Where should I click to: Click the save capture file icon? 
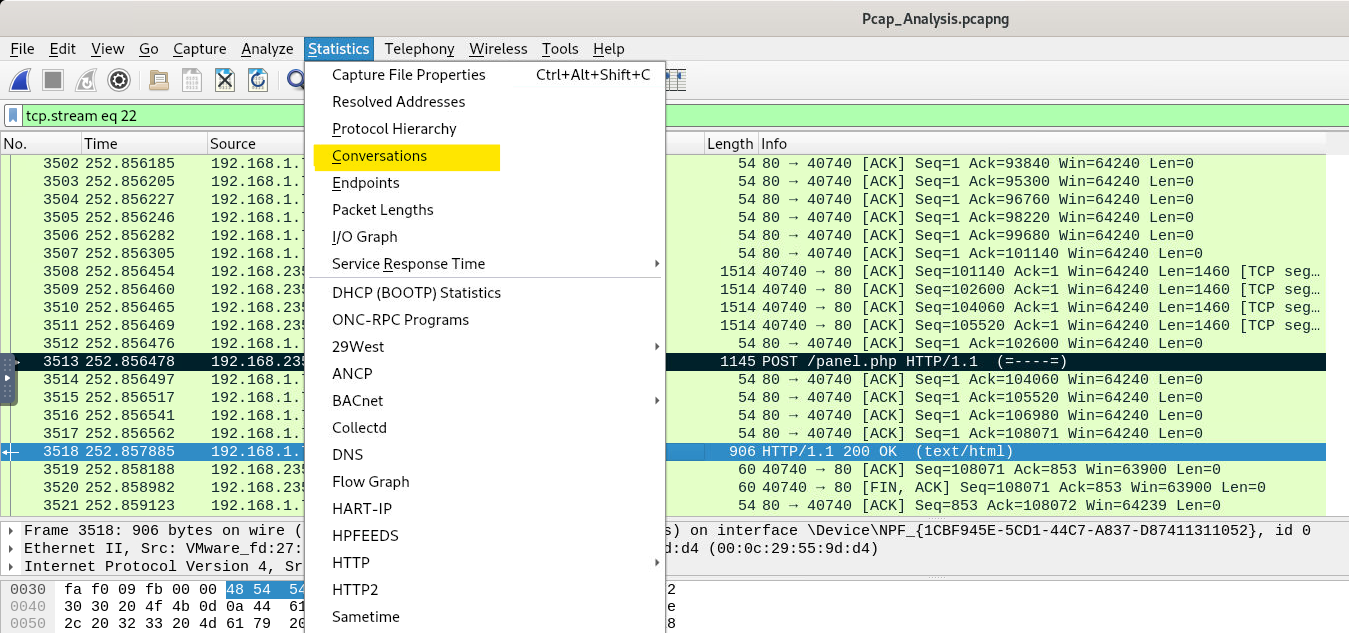191,80
